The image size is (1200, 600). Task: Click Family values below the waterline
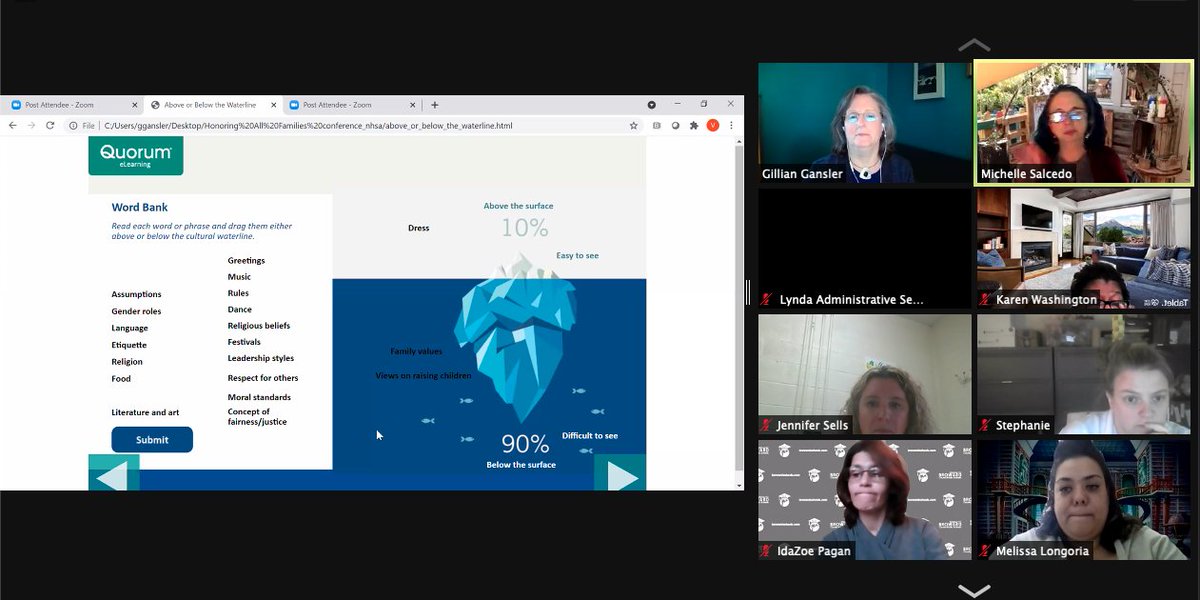[x=416, y=352]
